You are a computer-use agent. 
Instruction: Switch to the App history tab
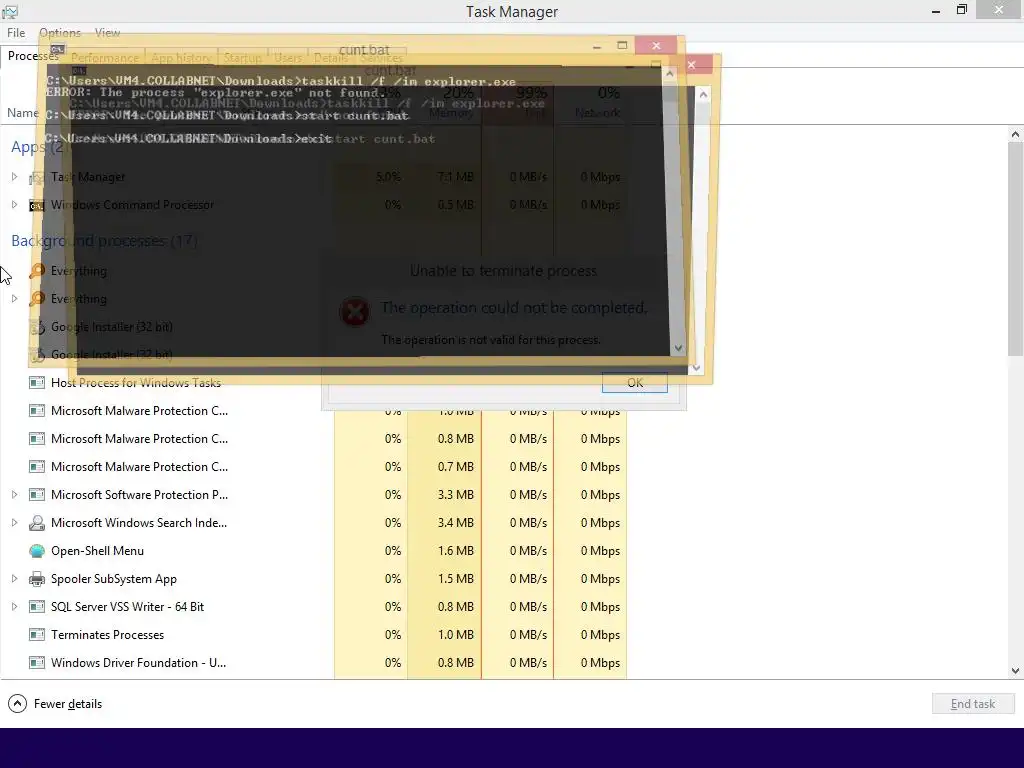(x=181, y=58)
